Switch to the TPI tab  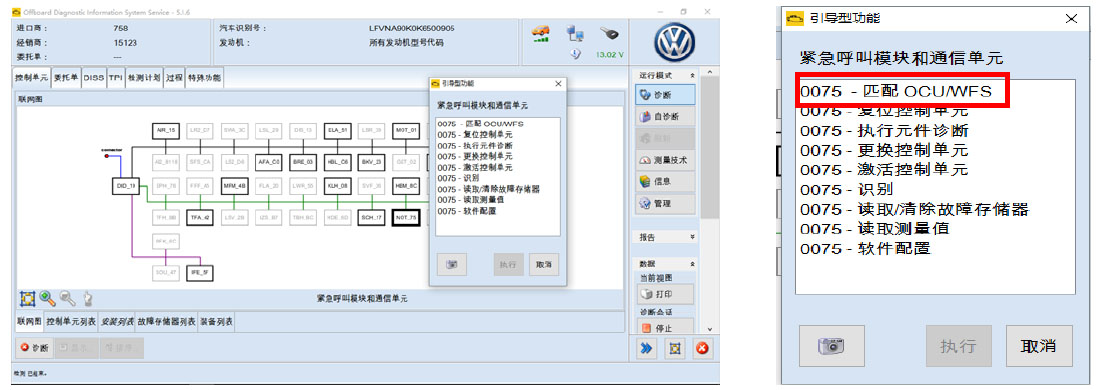click(x=115, y=78)
